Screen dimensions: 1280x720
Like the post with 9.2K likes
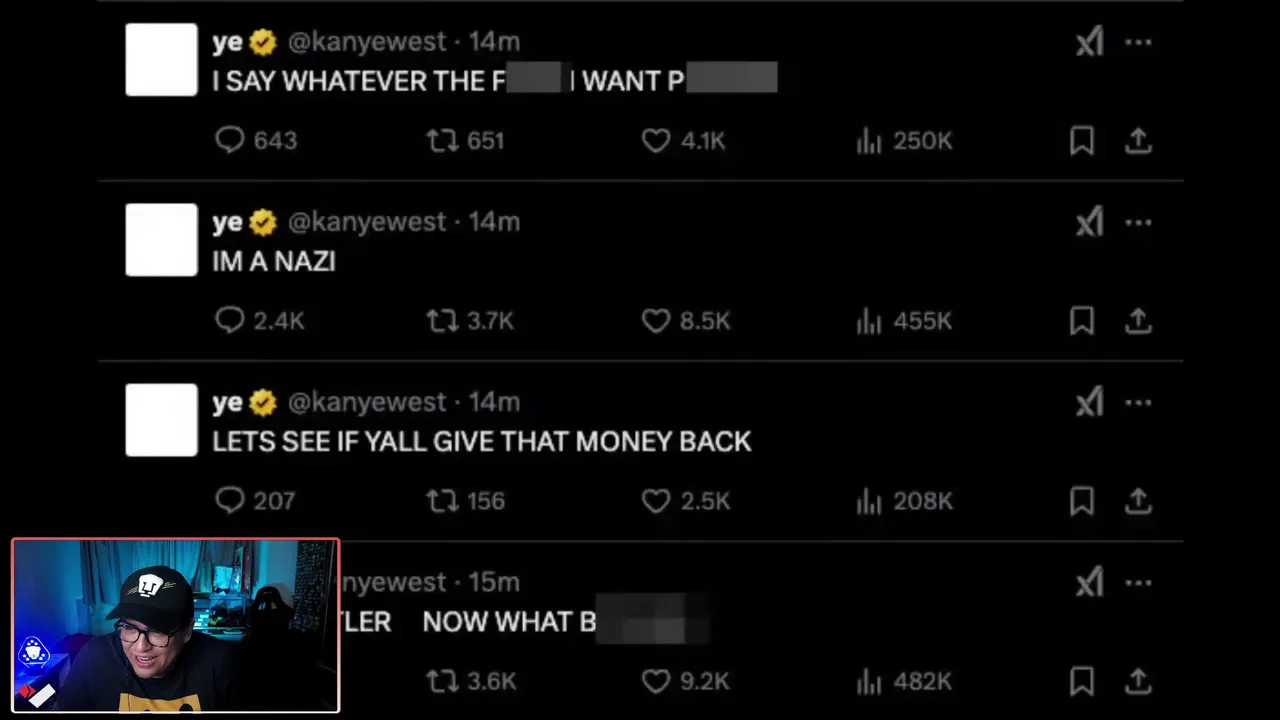click(x=656, y=681)
